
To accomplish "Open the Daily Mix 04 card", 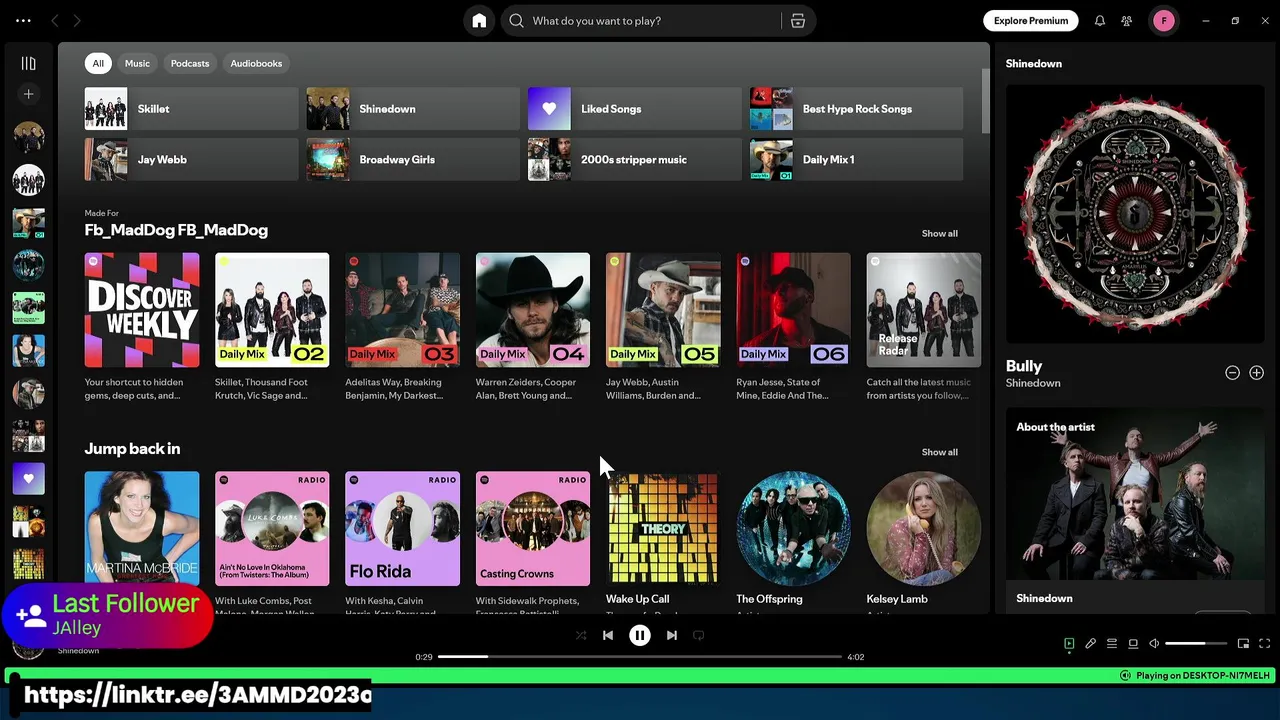I will pos(533,326).
